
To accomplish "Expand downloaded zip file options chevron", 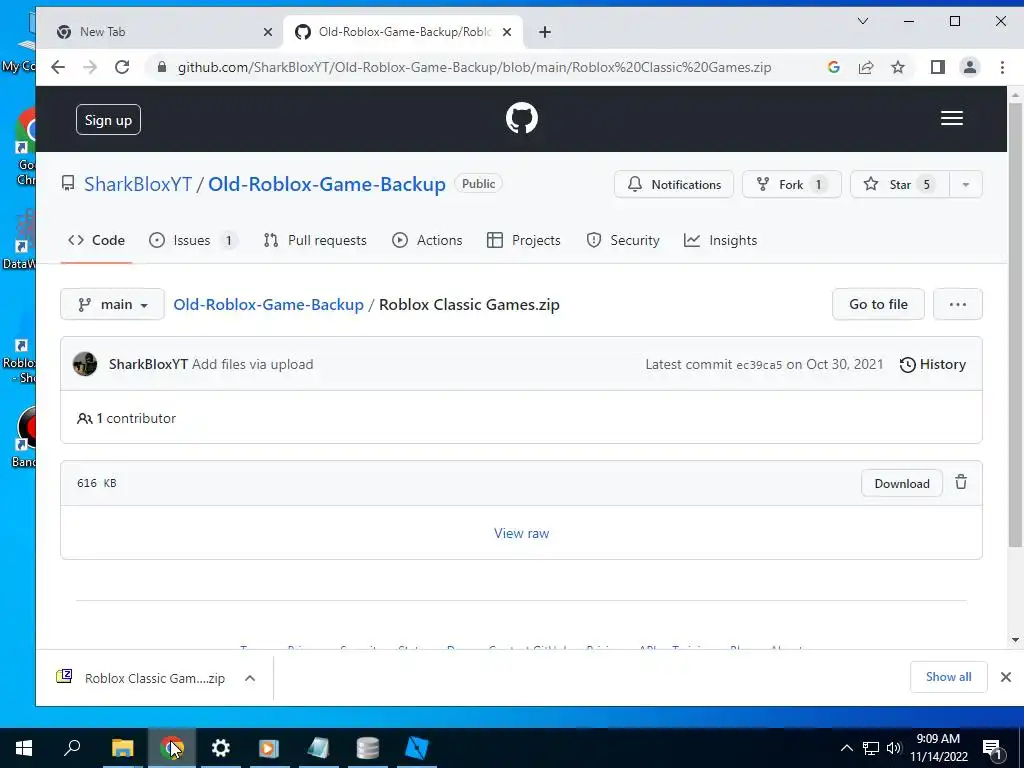I will click(249, 678).
